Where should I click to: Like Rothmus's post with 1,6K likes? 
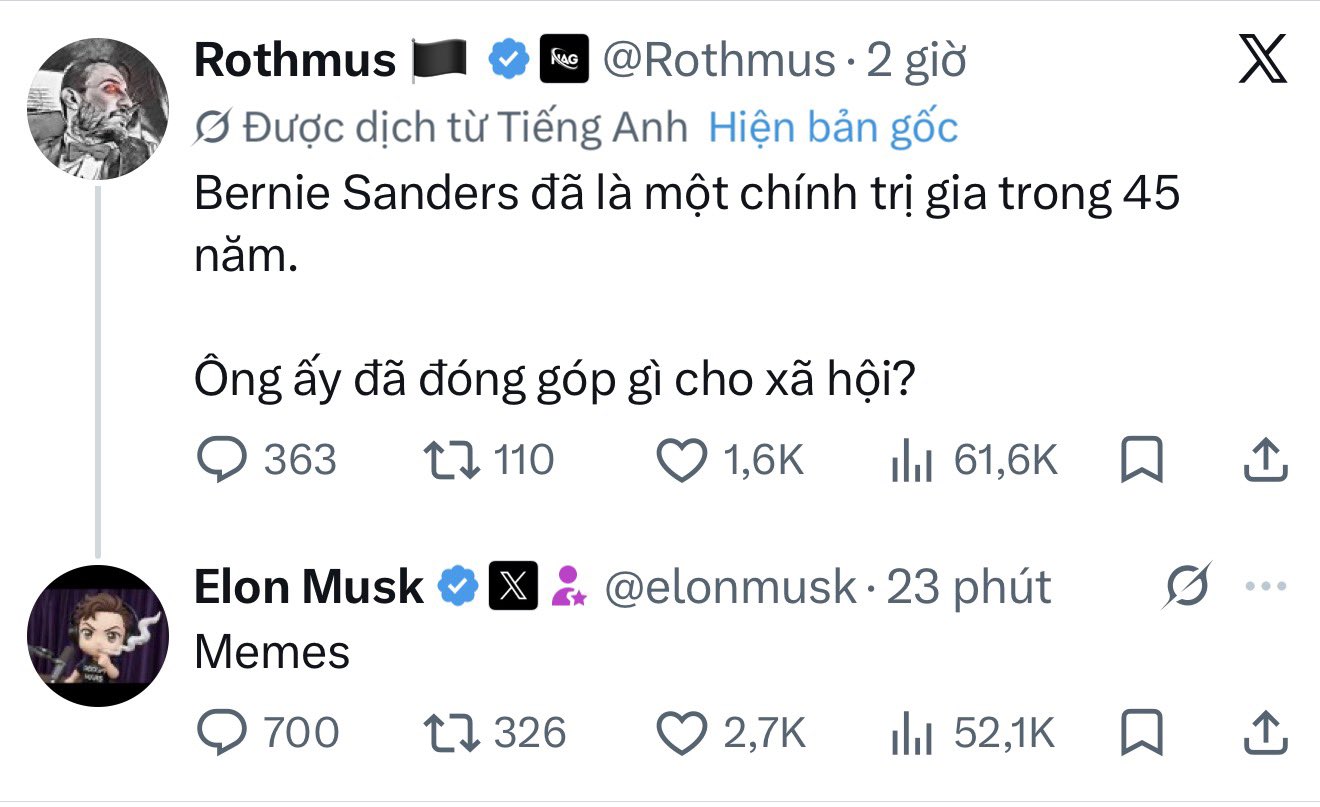click(x=730, y=460)
